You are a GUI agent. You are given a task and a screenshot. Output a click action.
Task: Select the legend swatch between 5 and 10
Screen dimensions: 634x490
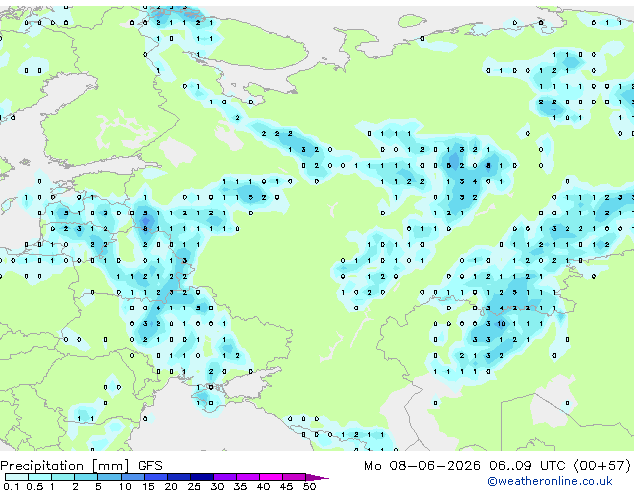tap(110, 477)
